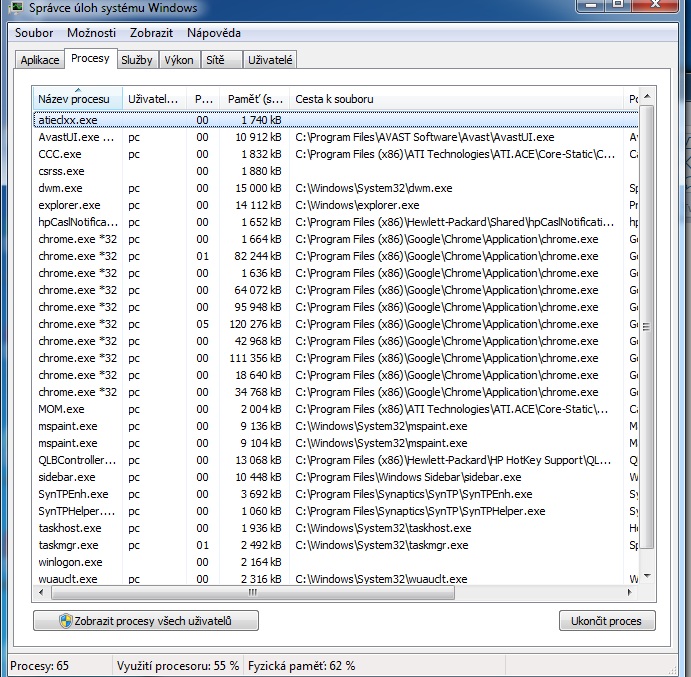Select the QLBController... process
Screen dimensions: 691x677
coord(336,460)
